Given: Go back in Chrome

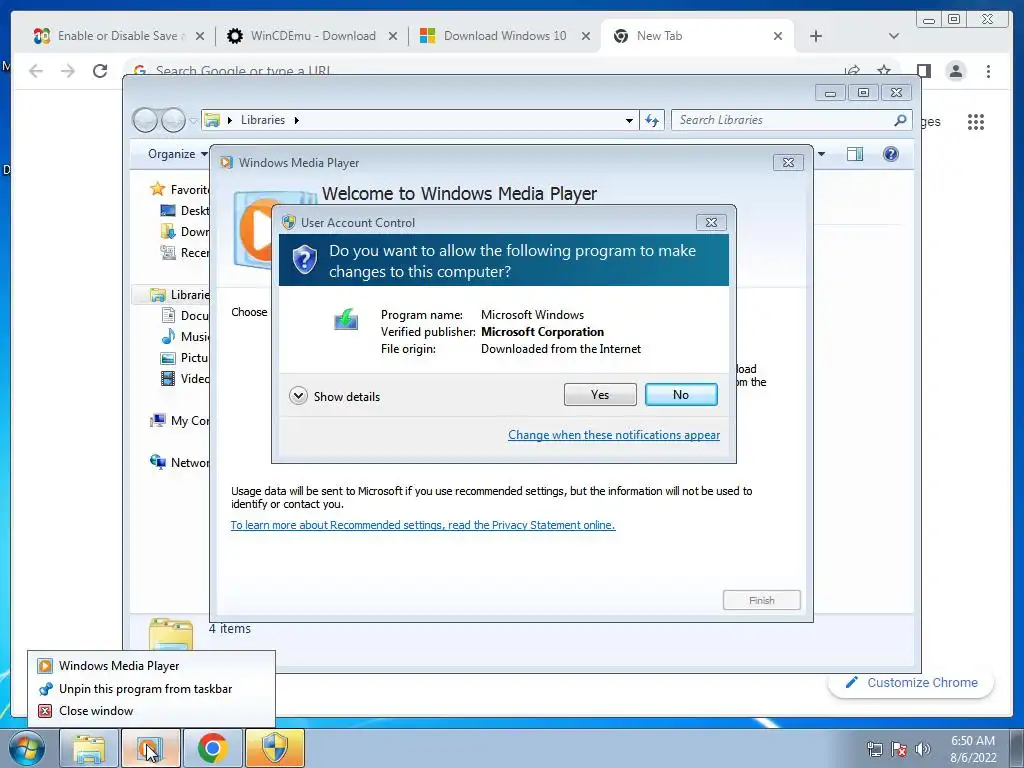Looking at the screenshot, I should click(36, 71).
